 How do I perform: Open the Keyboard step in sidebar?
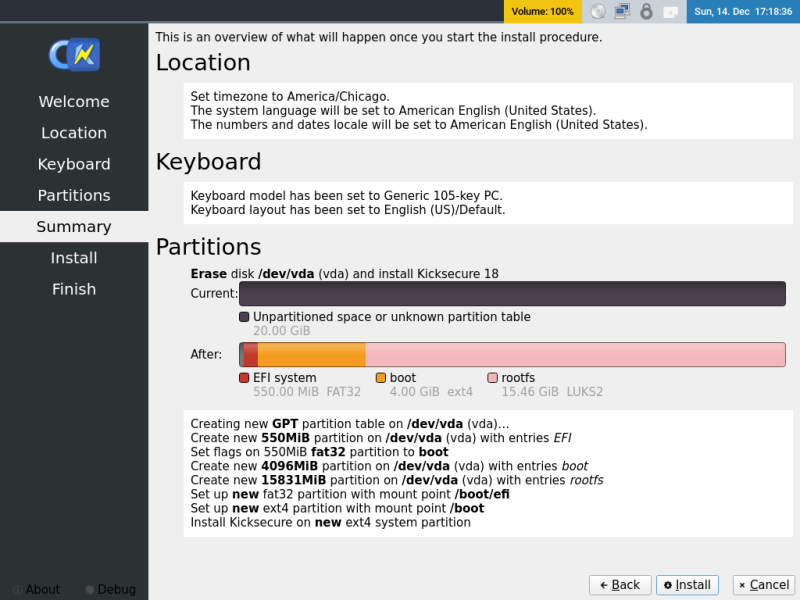pyautogui.click(x=73, y=163)
